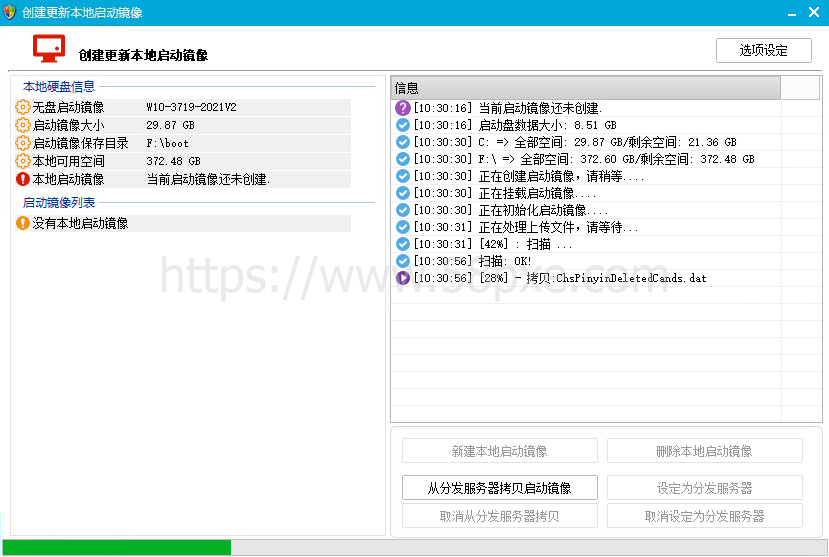Image resolution: width=829 pixels, height=557 pixels.
Task: Click gear icon beside 启动镜像大小
Action: click(x=23, y=125)
